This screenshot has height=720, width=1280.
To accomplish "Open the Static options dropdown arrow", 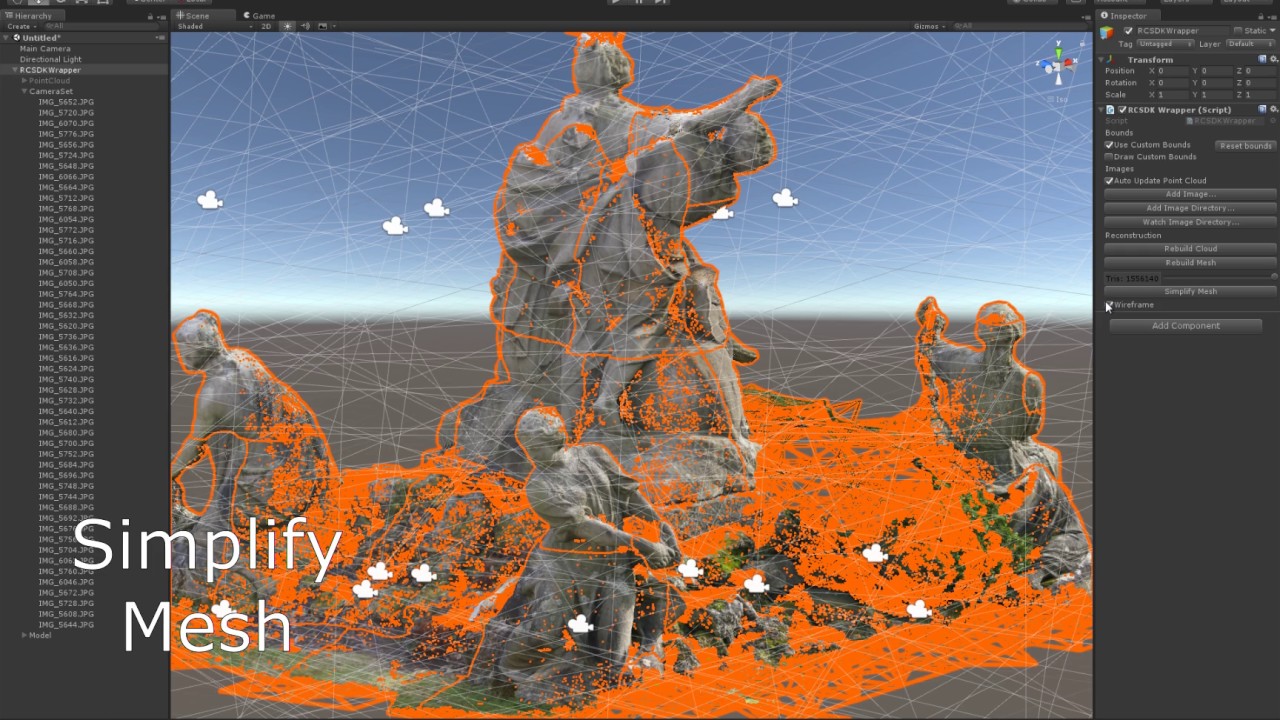I will (1272, 31).
